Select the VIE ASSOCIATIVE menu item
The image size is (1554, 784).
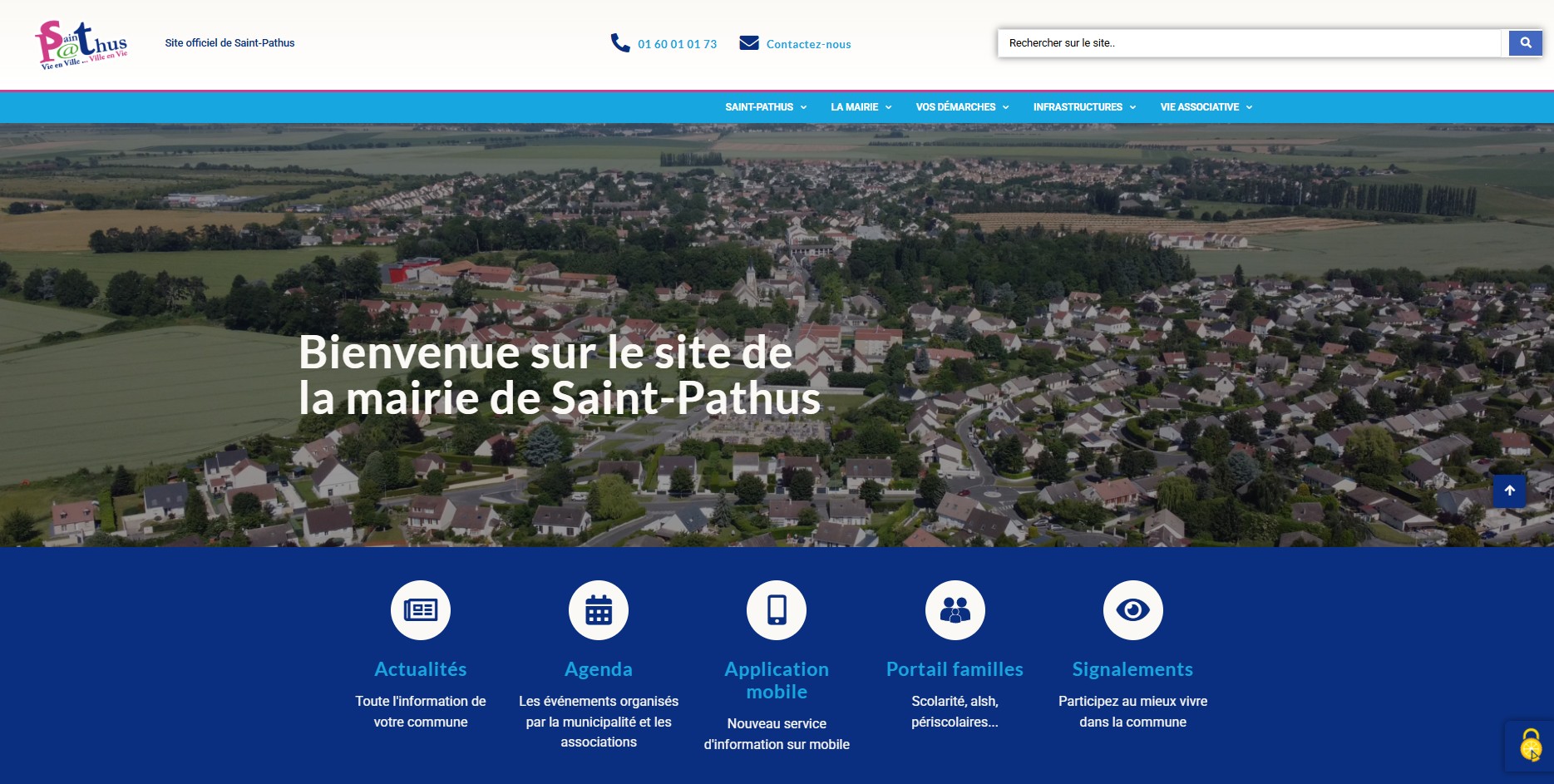coord(1206,107)
